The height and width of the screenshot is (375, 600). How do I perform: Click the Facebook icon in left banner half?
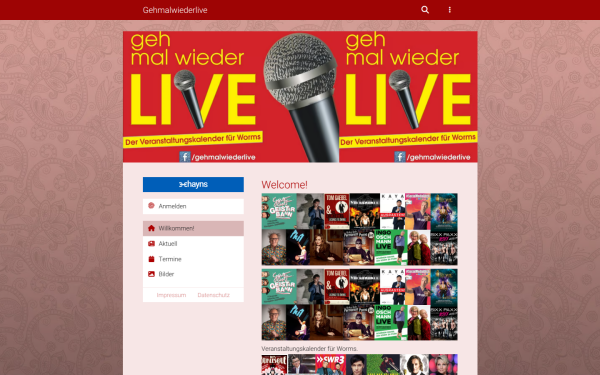(x=185, y=157)
